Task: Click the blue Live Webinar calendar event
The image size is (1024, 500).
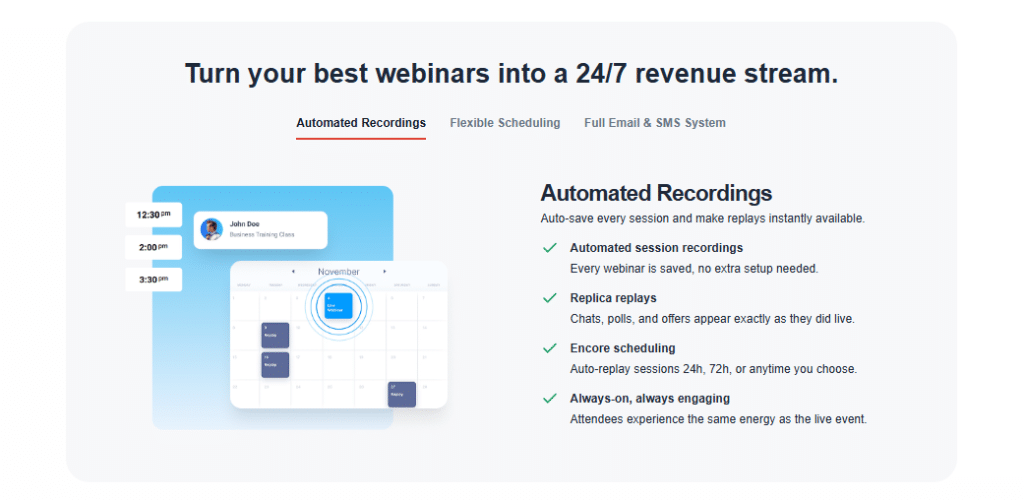Action: point(338,305)
